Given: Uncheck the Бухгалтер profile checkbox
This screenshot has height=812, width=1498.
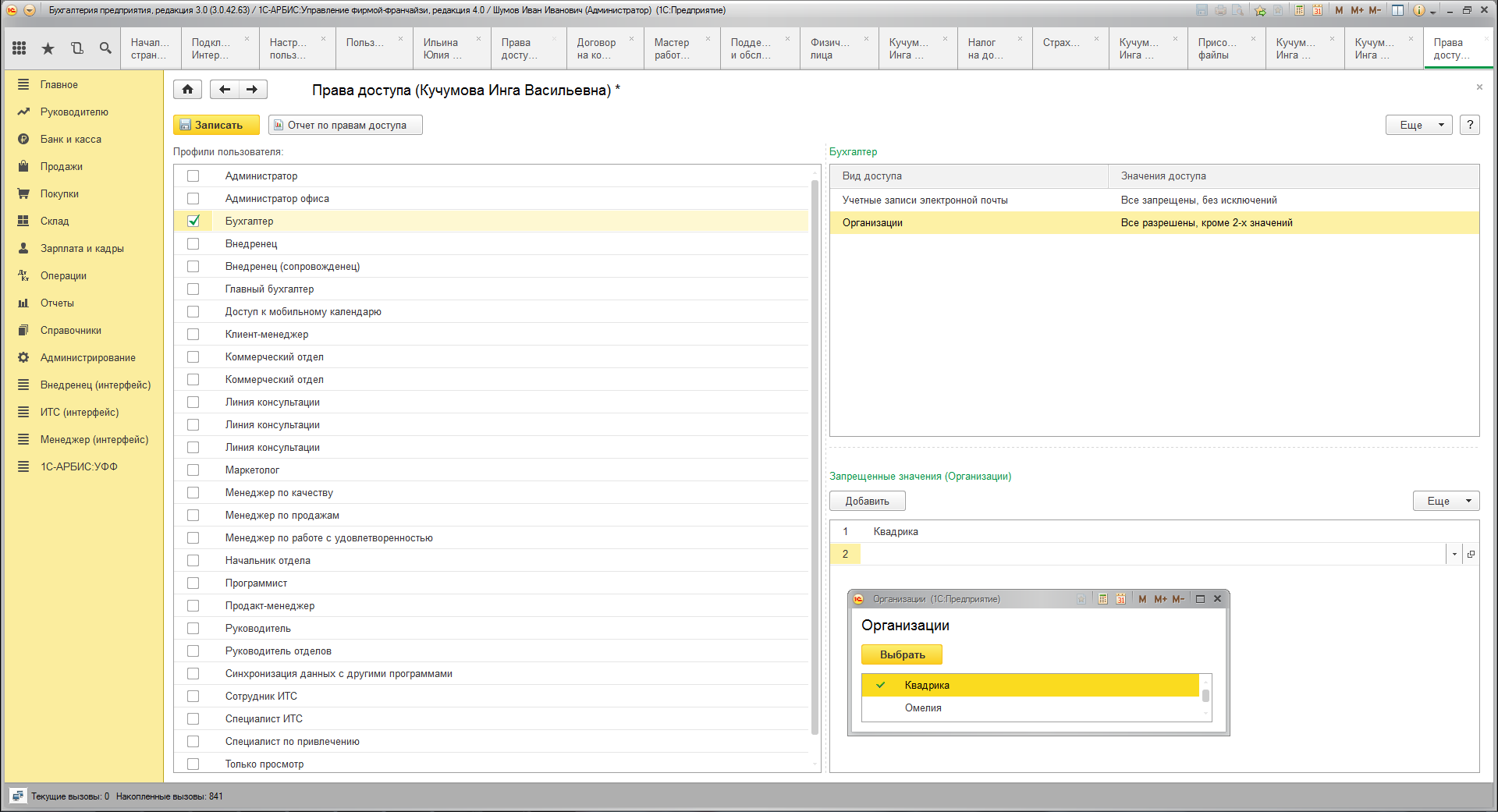Looking at the screenshot, I should pos(193,221).
